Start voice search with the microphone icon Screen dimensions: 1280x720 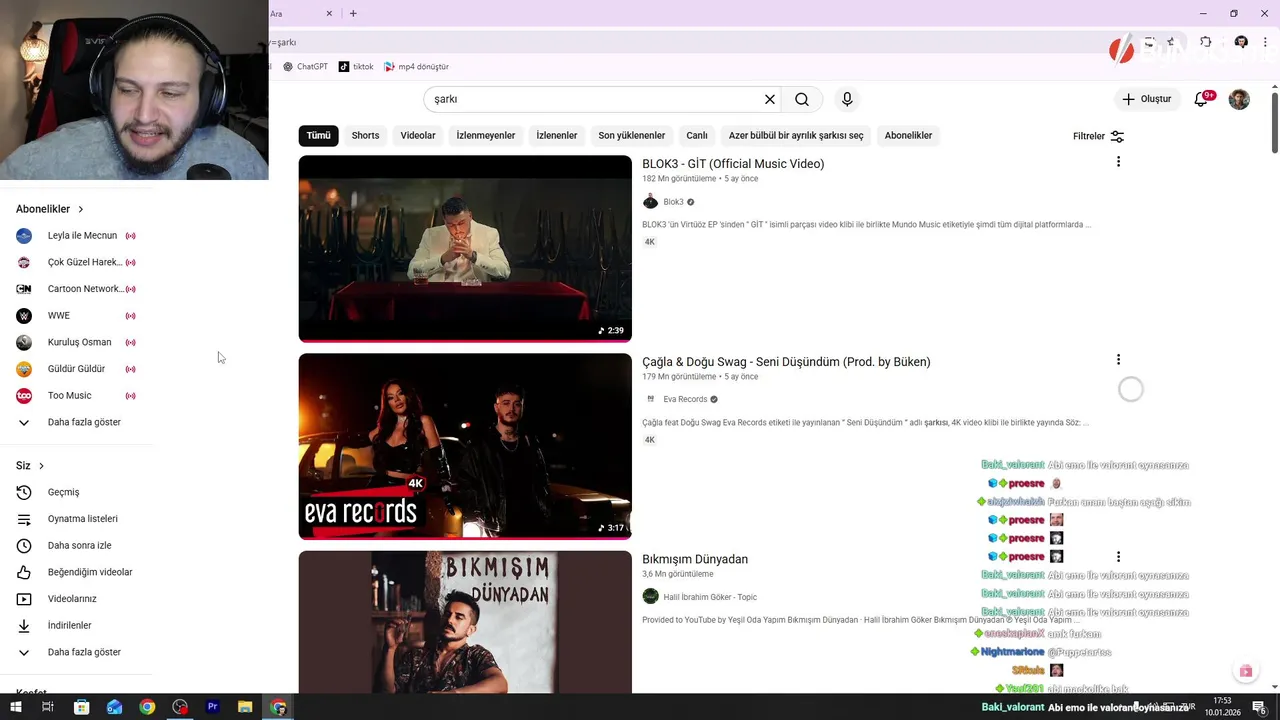click(847, 99)
